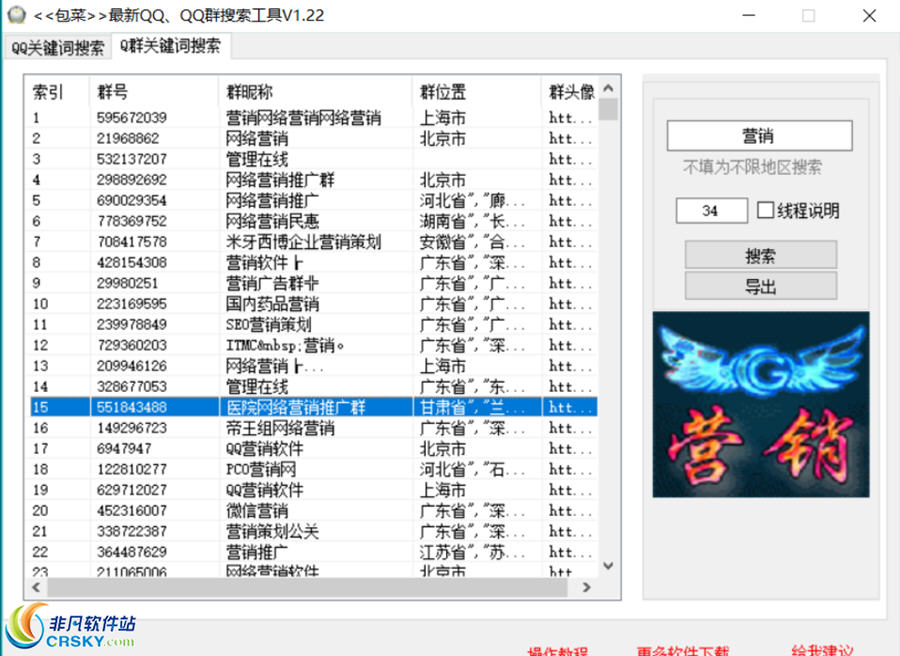Switch to the QQ关键词搜索 tab

(x=57, y=48)
